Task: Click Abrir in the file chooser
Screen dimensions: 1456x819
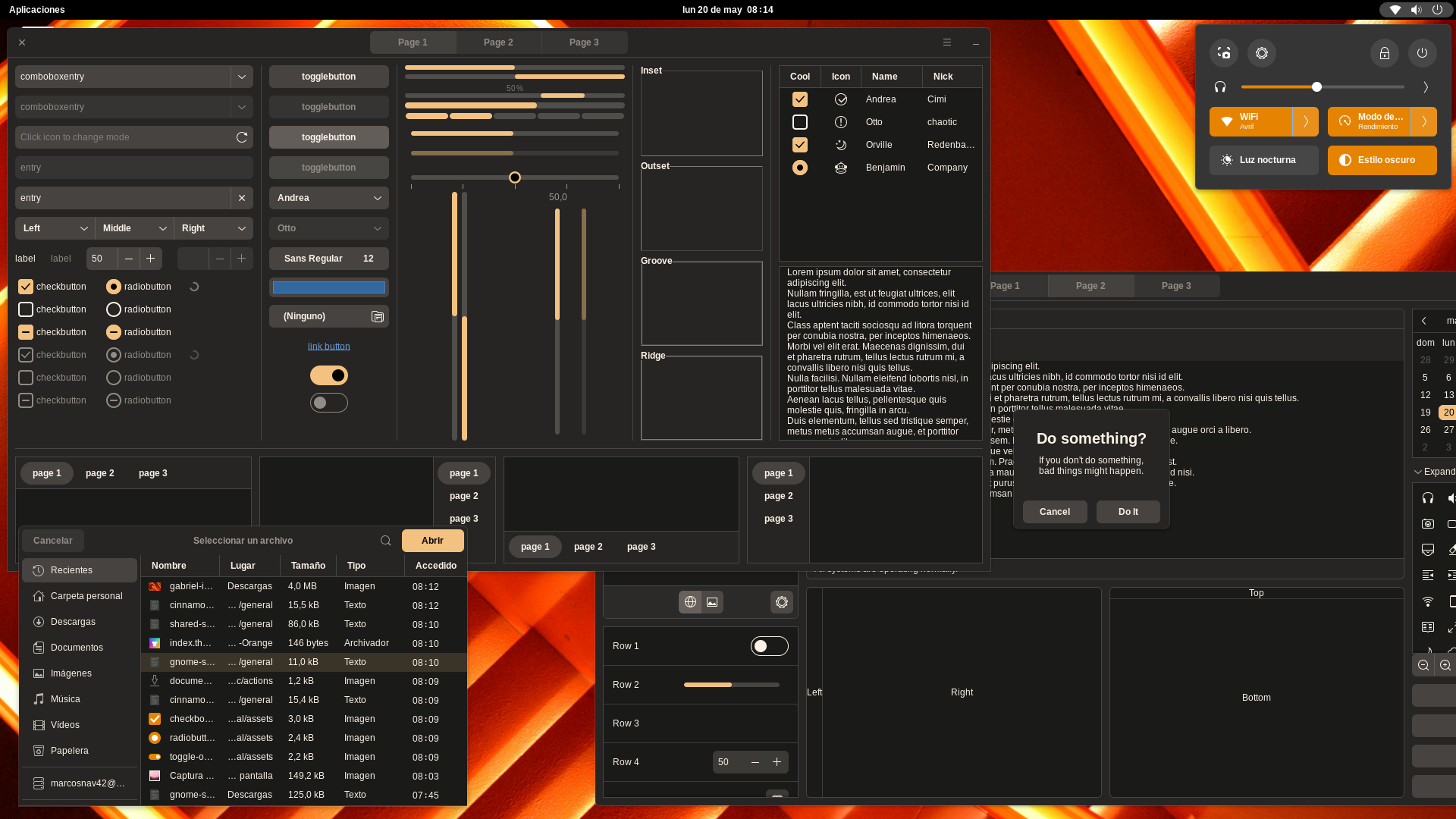Action: click(x=432, y=541)
